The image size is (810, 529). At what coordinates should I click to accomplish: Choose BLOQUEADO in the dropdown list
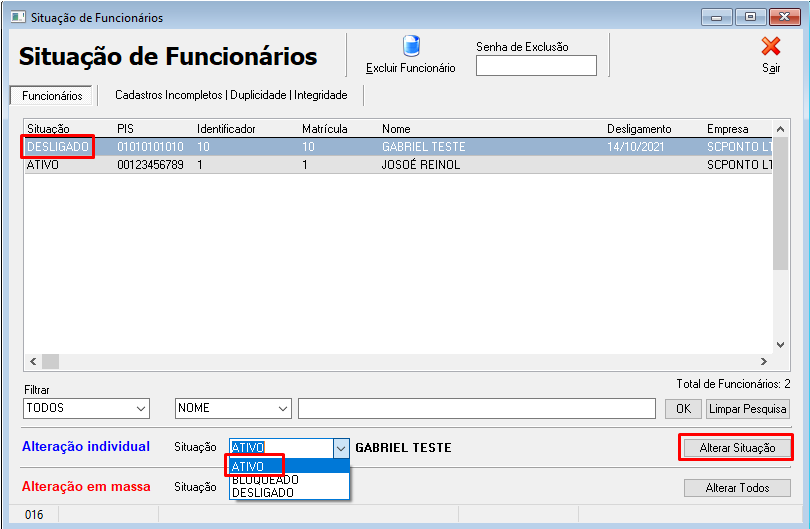(x=264, y=480)
